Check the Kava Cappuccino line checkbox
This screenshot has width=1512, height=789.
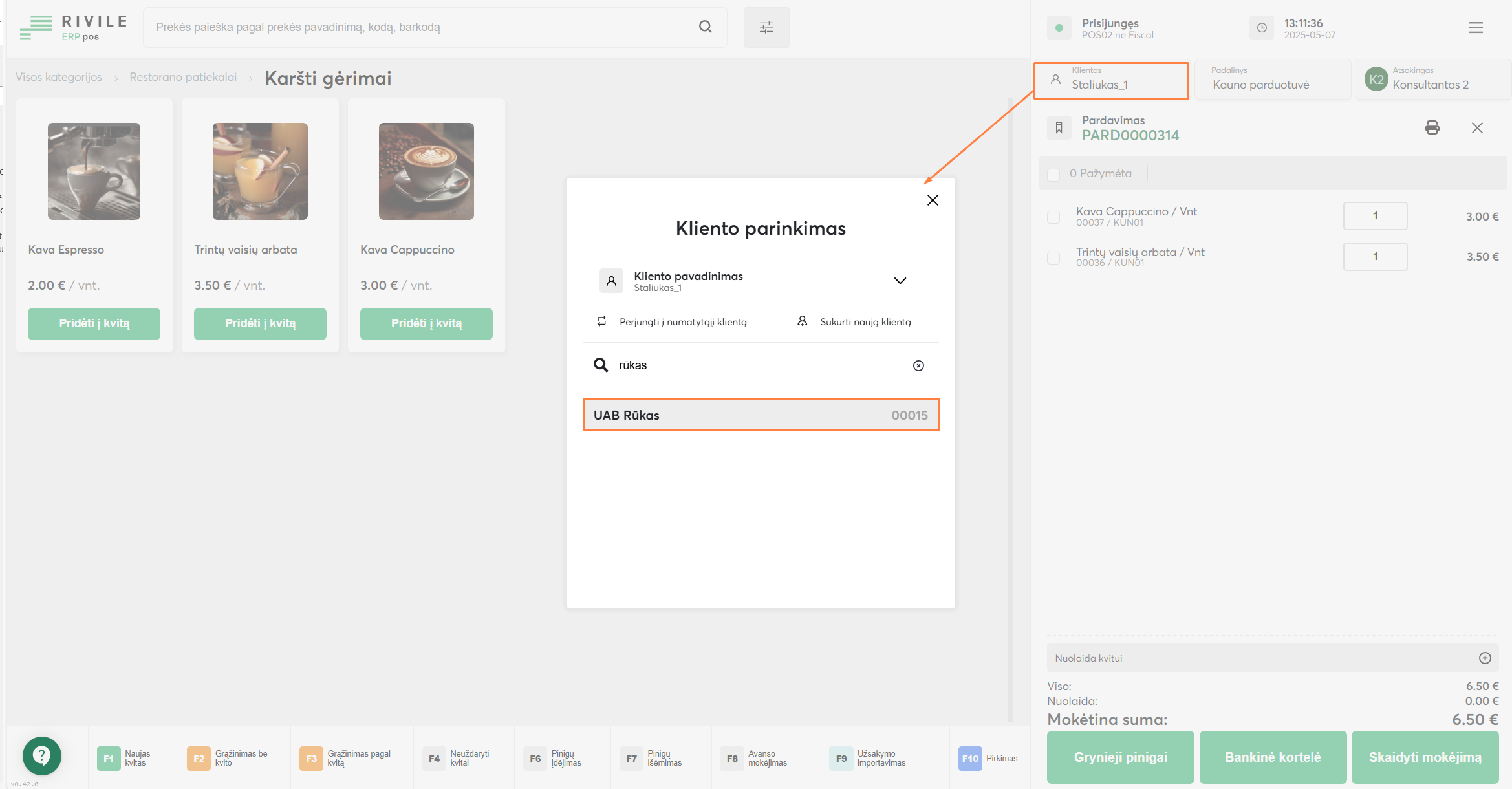point(1053,217)
